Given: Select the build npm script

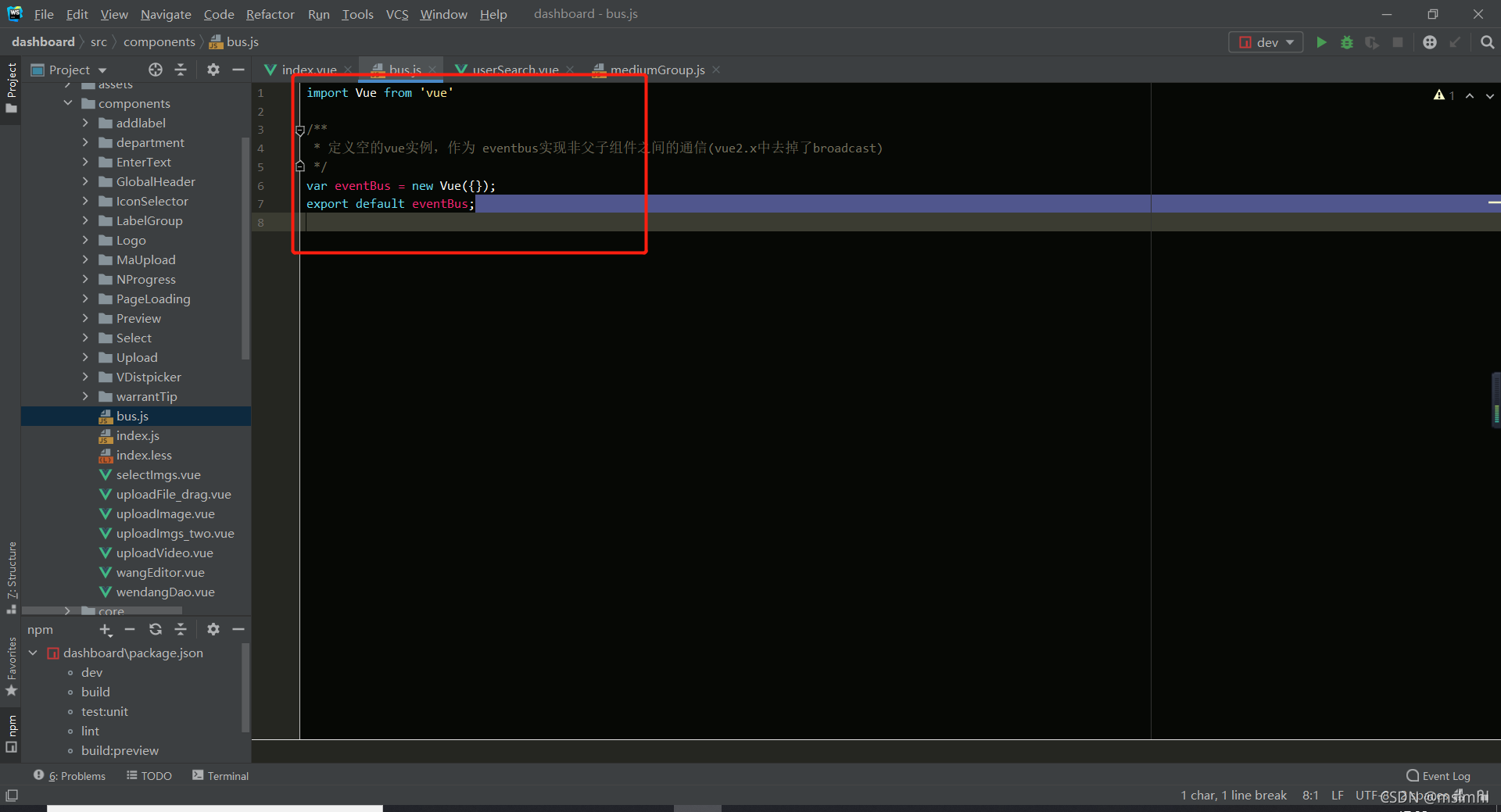Looking at the screenshot, I should pos(95,692).
